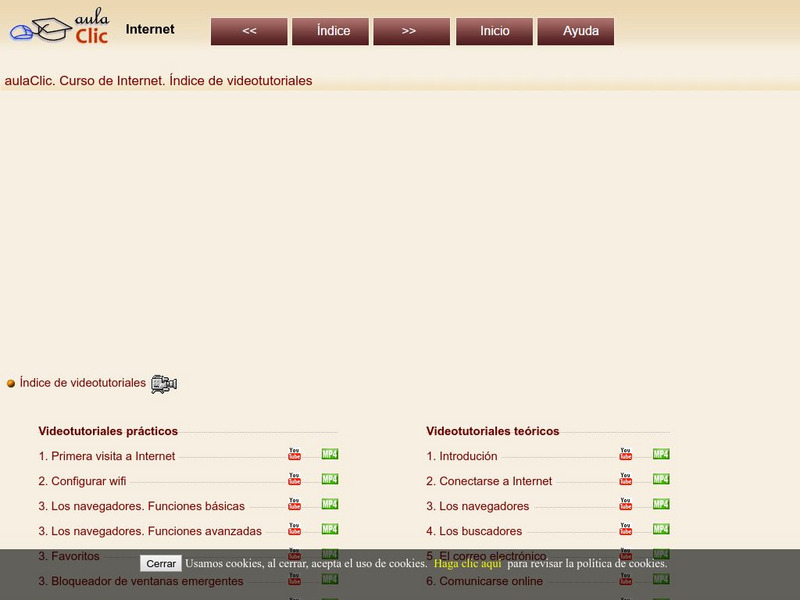Screen dimensions: 800x600
Task: Download MP4 for Introdución
Action: [661, 454]
